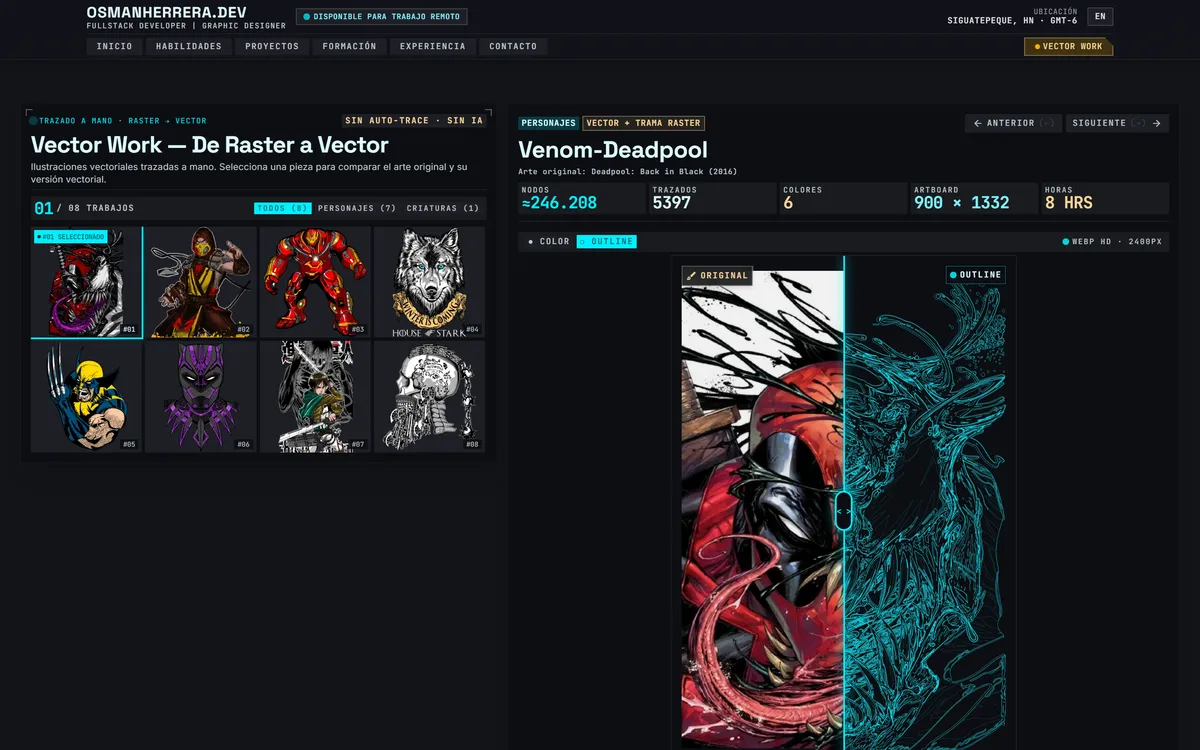Click the Artboard 900 × 1332 stat
The width and height of the screenshot is (1200, 750).
coord(974,198)
